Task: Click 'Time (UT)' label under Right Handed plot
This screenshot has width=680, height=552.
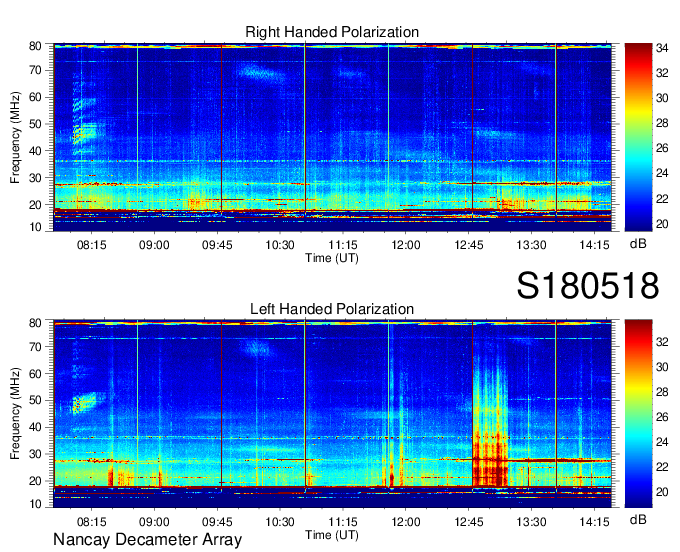Action: point(332,258)
